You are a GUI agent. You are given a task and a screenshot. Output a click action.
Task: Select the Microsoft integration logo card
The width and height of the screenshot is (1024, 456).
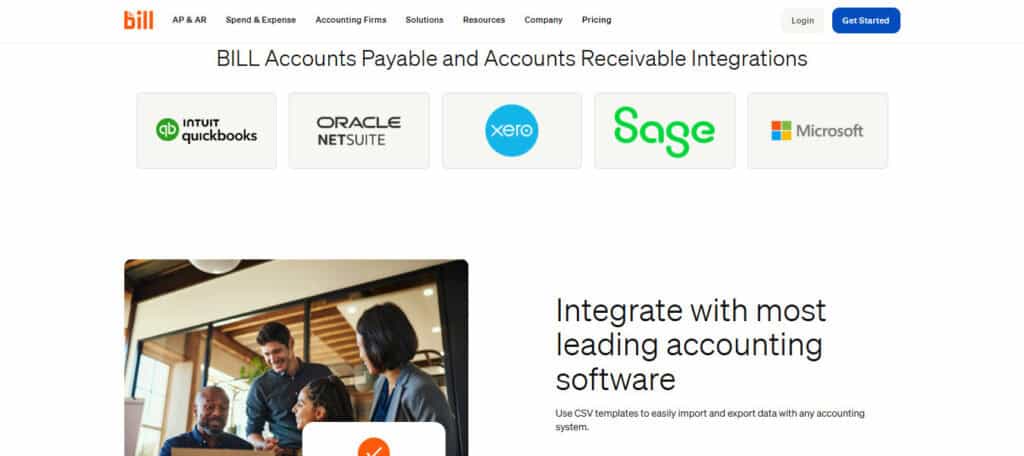(818, 131)
